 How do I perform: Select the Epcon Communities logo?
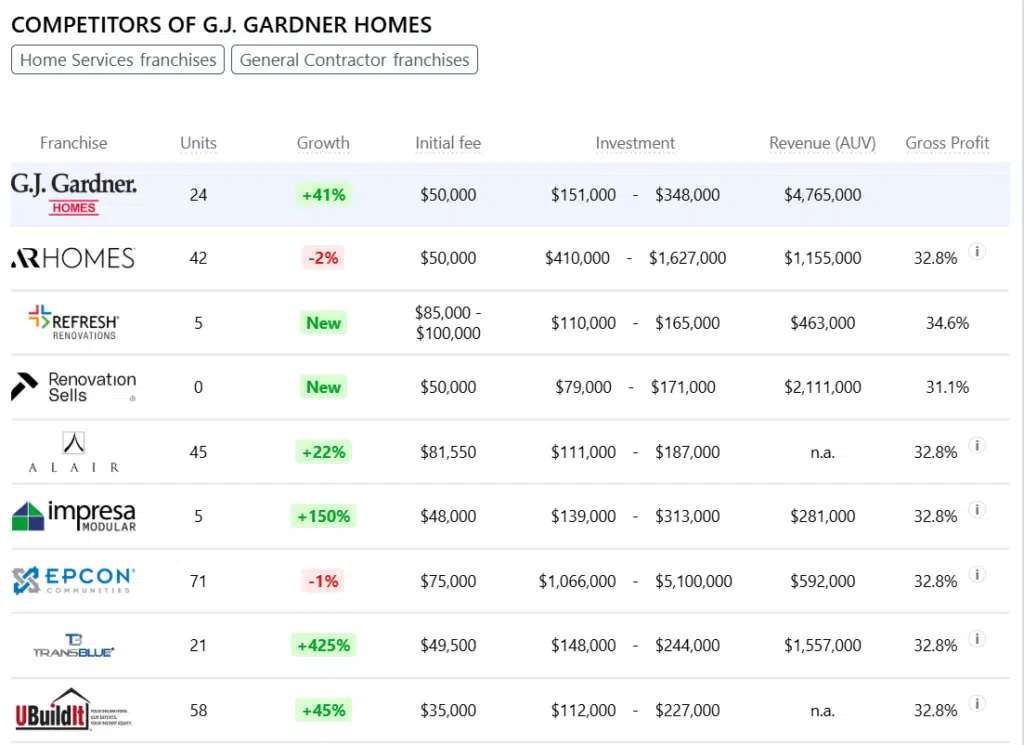pos(73,580)
